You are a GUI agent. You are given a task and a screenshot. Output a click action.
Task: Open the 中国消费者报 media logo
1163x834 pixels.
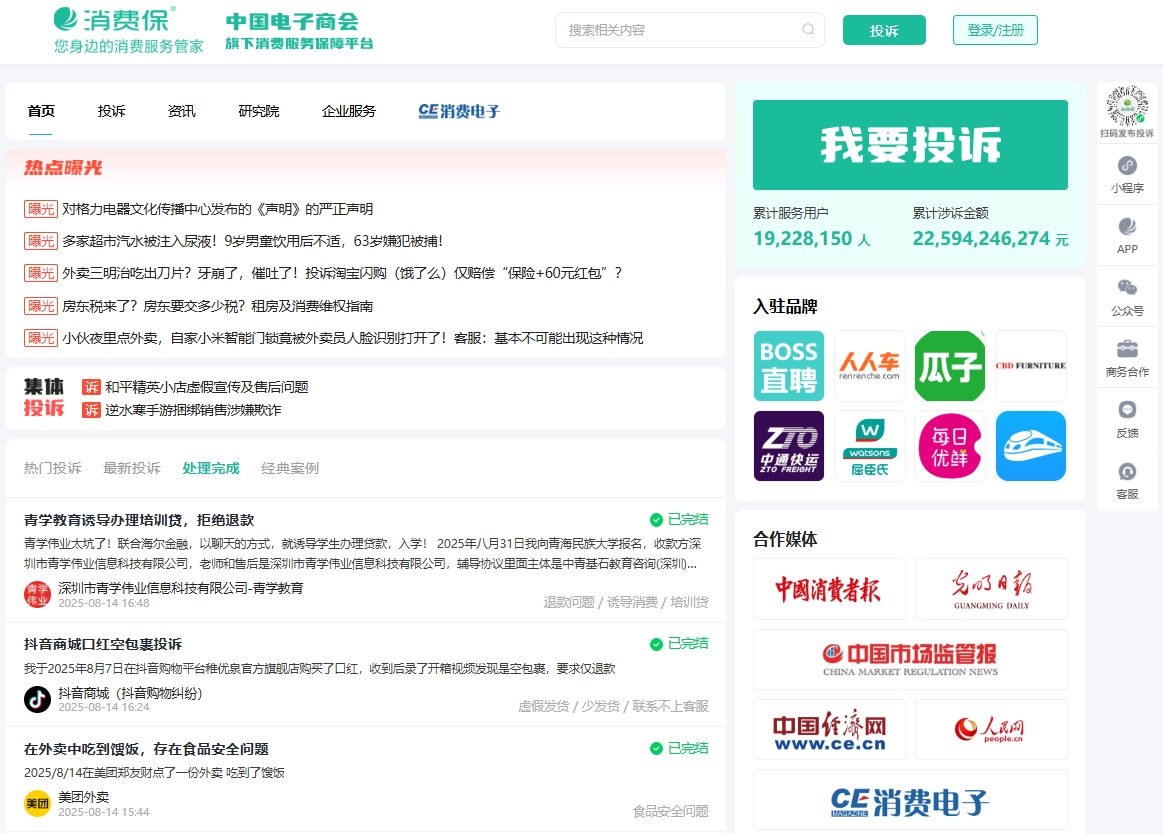828,589
